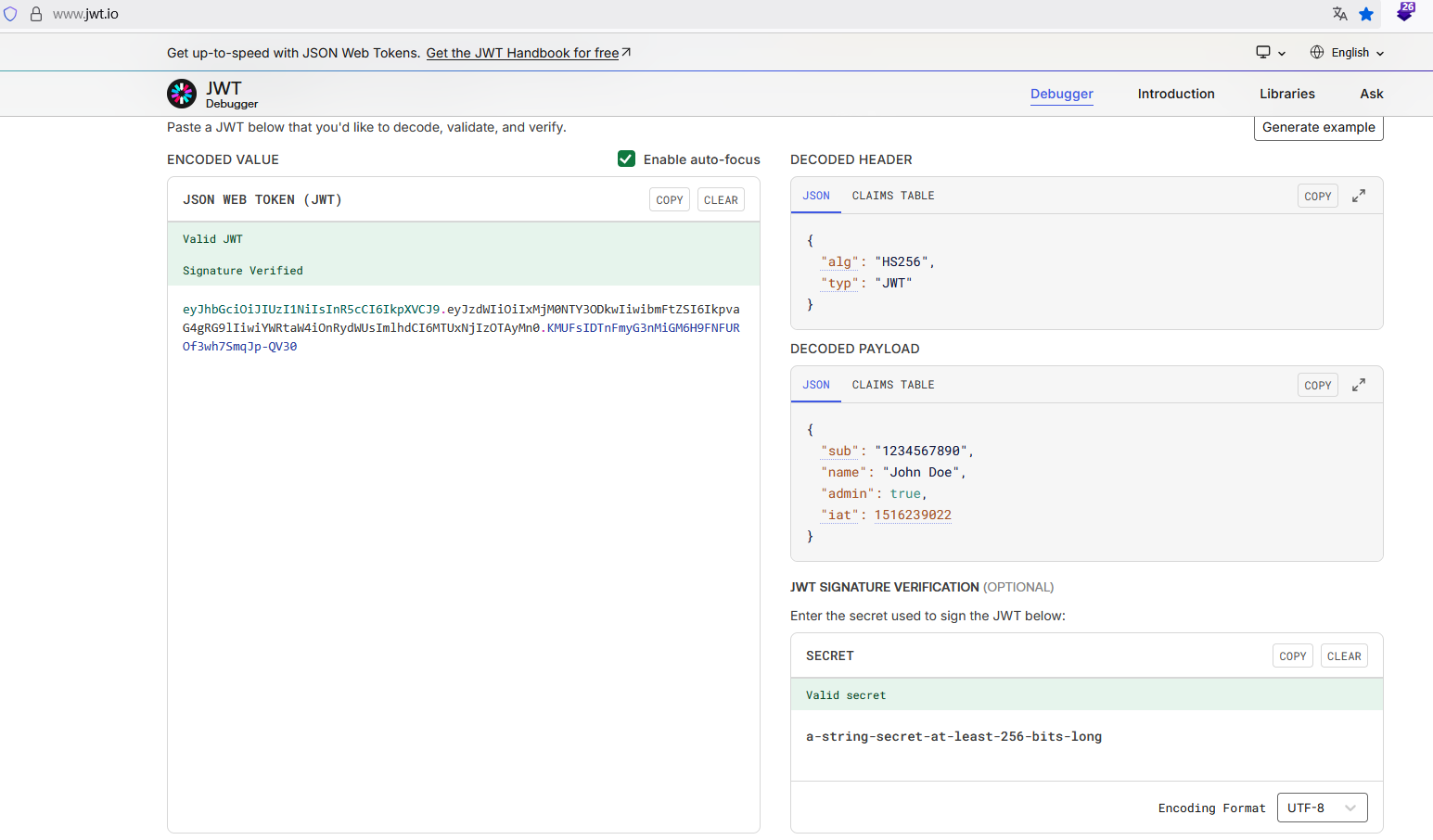The height and width of the screenshot is (840, 1433).
Task: Expand the Decoded Header panel
Action: point(1359,196)
